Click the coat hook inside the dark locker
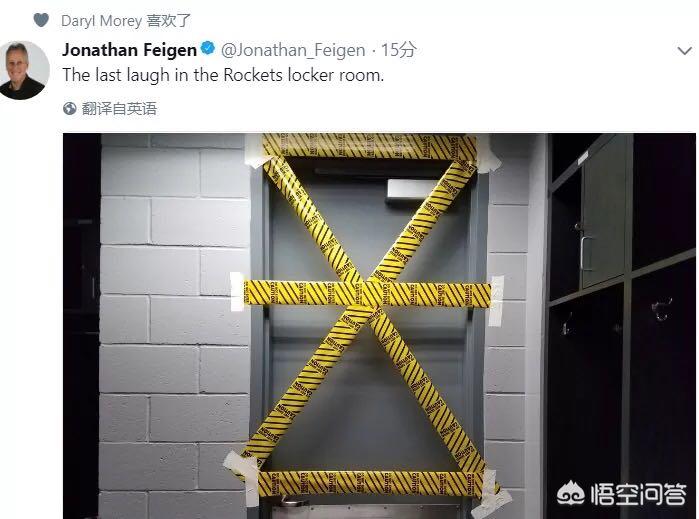This screenshot has height=519, width=699. 661,309
